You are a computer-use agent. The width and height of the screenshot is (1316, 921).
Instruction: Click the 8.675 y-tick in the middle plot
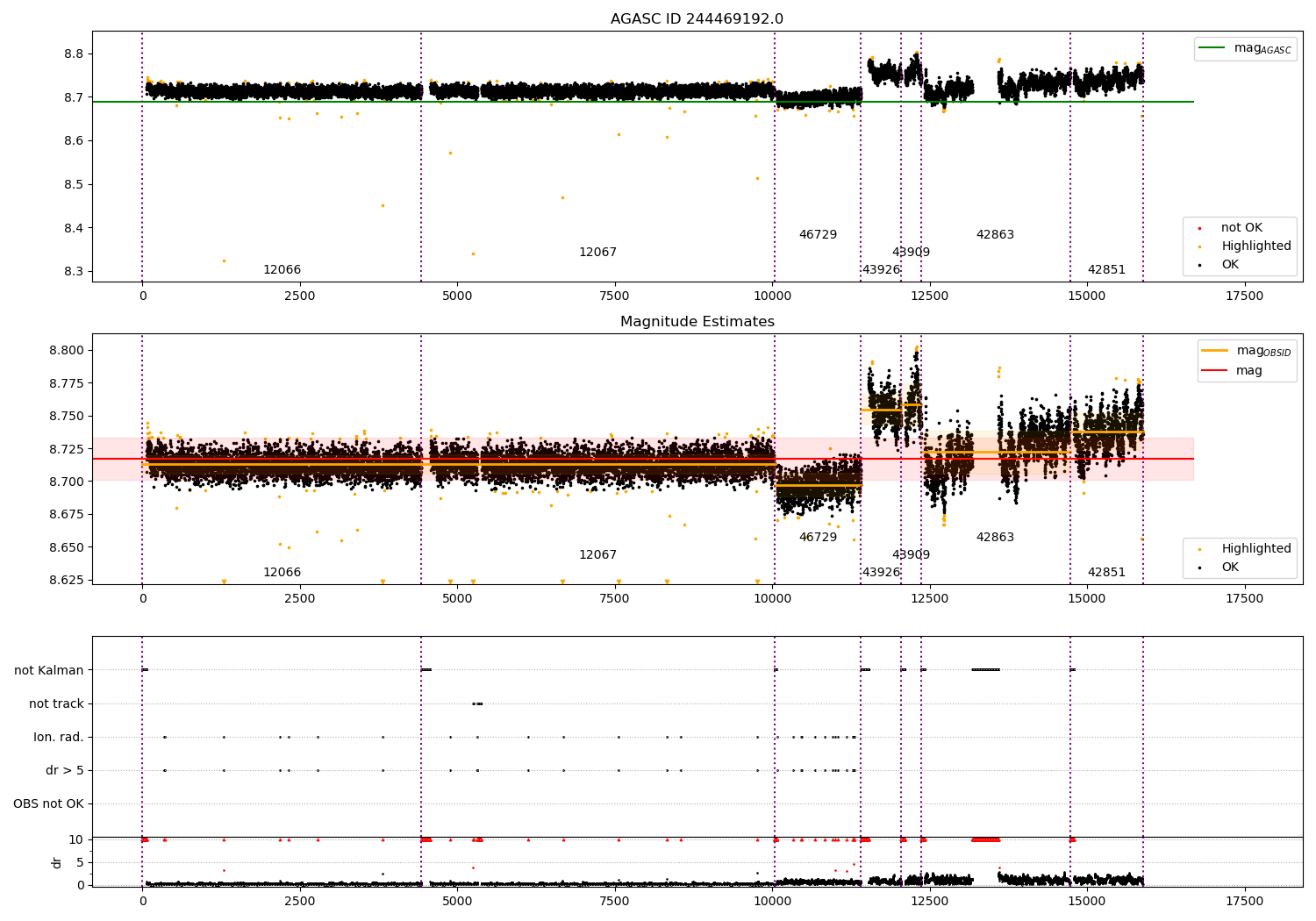point(67,515)
